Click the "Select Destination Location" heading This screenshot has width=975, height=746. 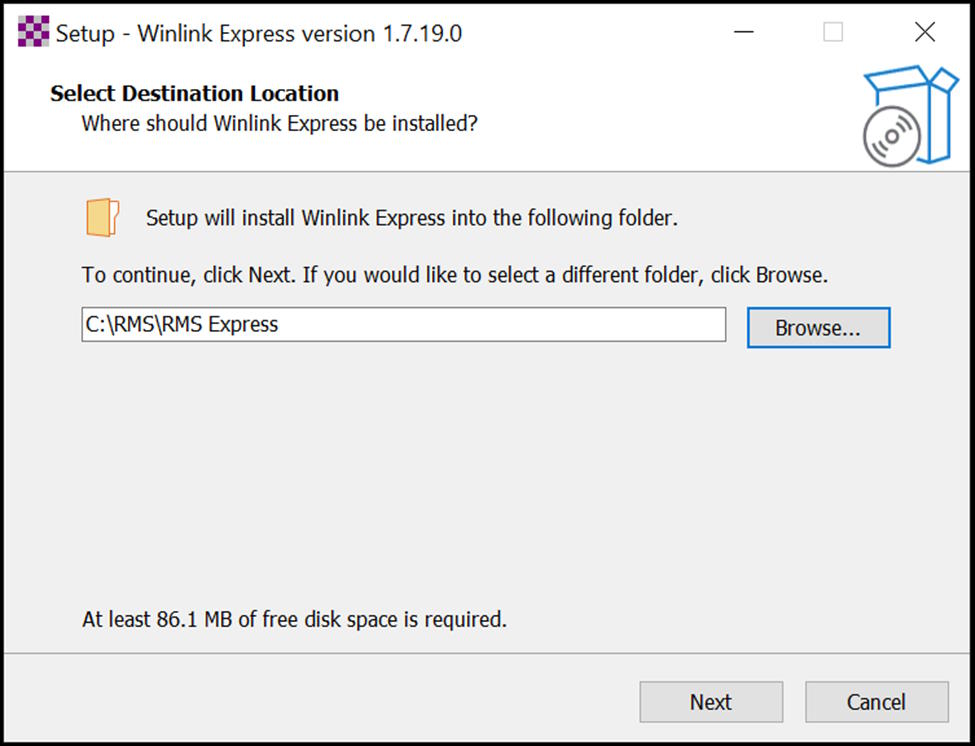(x=194, y=94)
